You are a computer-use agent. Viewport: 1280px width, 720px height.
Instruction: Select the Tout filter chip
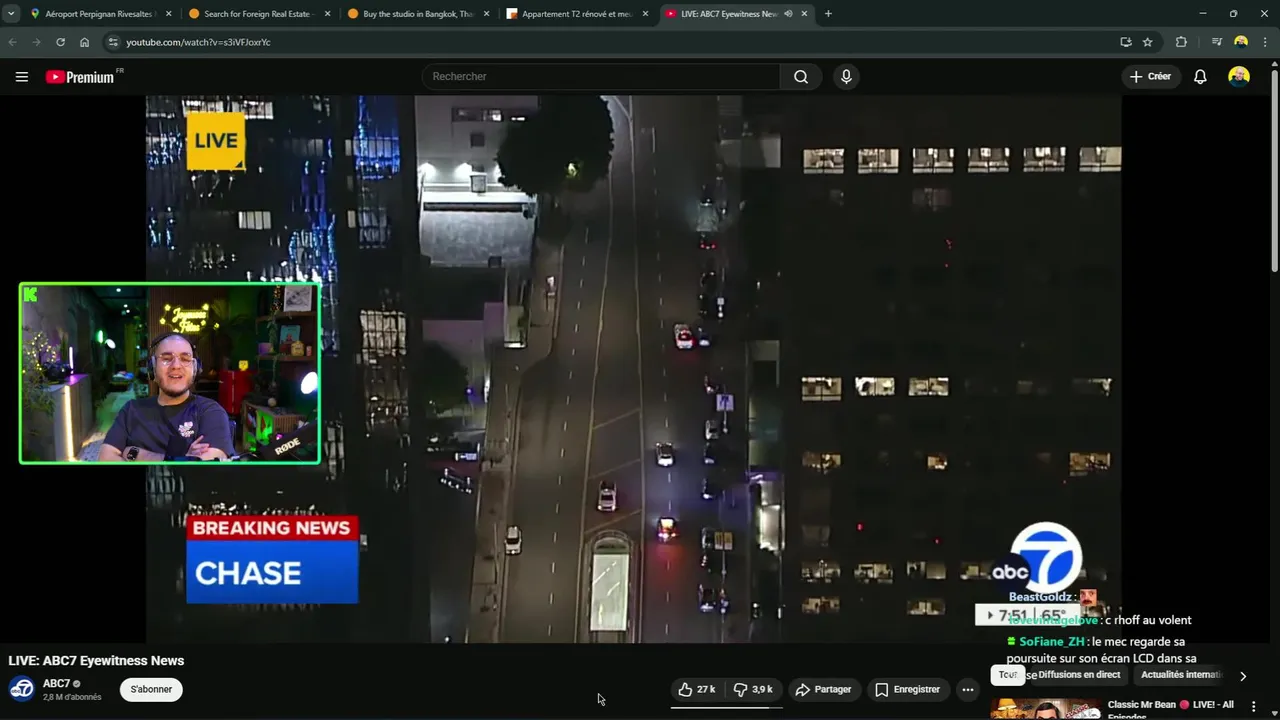pos(1007,675)
